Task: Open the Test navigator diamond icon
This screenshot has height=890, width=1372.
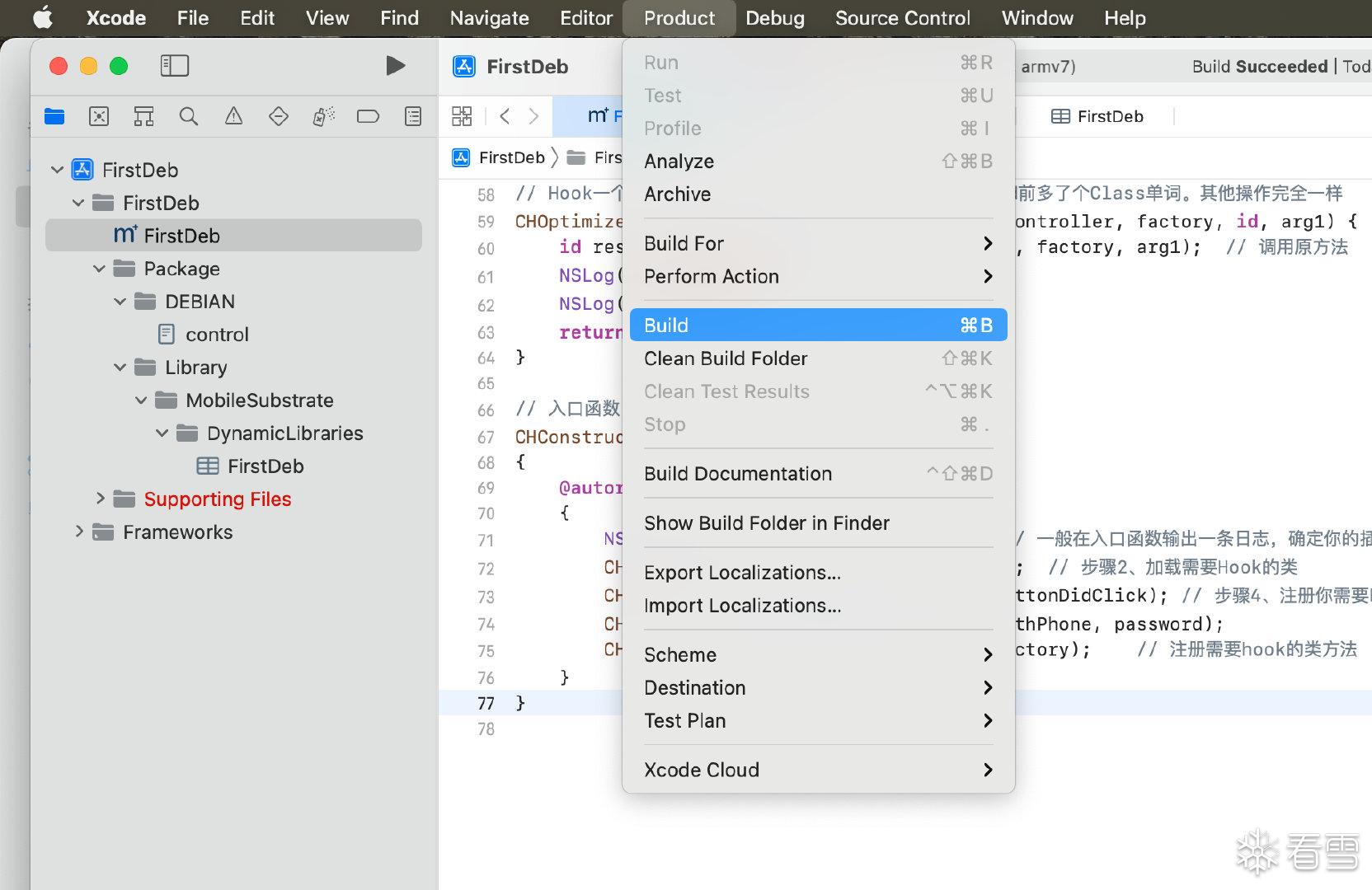Action: [x=279, y=116]
